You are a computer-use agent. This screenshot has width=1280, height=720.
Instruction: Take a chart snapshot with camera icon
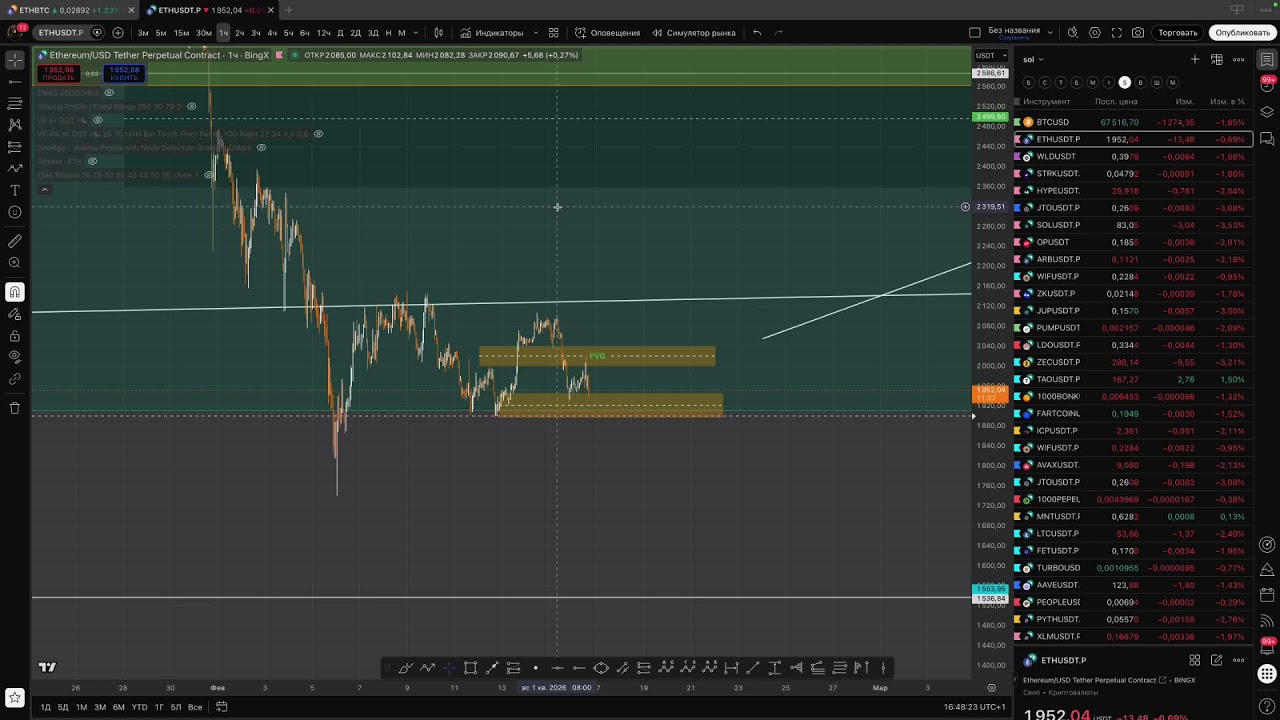[x=1138, y=33]
